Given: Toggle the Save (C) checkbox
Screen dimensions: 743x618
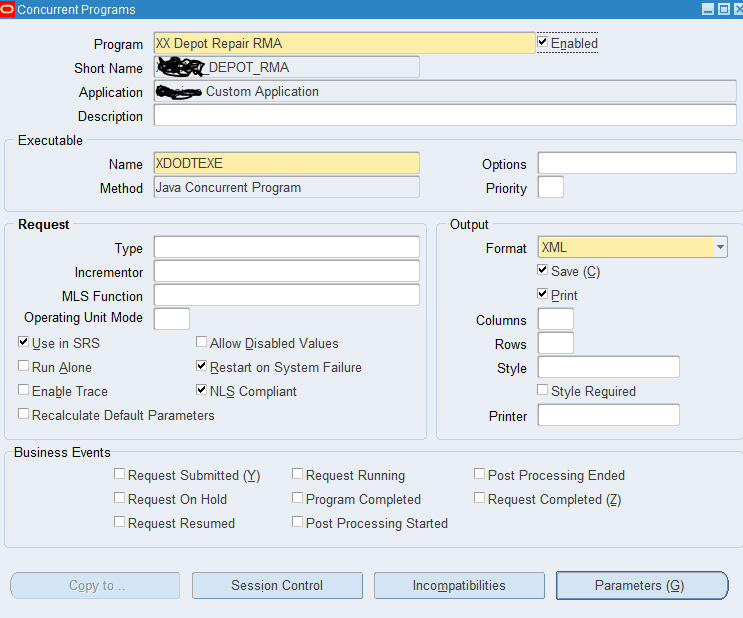Looking at the screenshot, I should click(x=543, y=270).
